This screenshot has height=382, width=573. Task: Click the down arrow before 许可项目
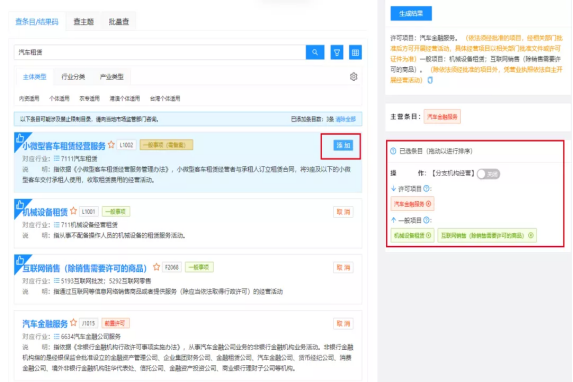[394, 189]
